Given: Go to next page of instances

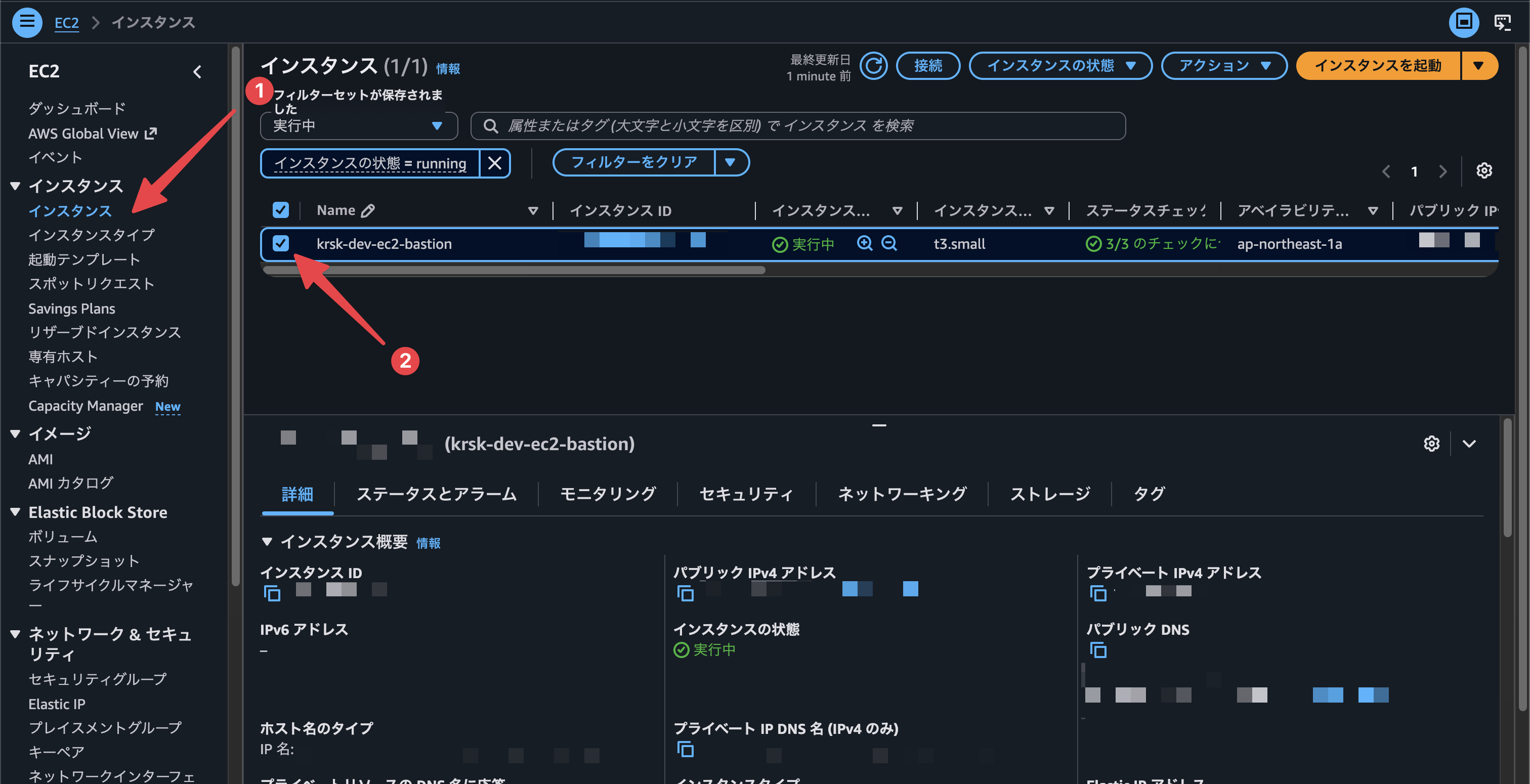Looking at the screenshot, I should (x=1442, y=171).
